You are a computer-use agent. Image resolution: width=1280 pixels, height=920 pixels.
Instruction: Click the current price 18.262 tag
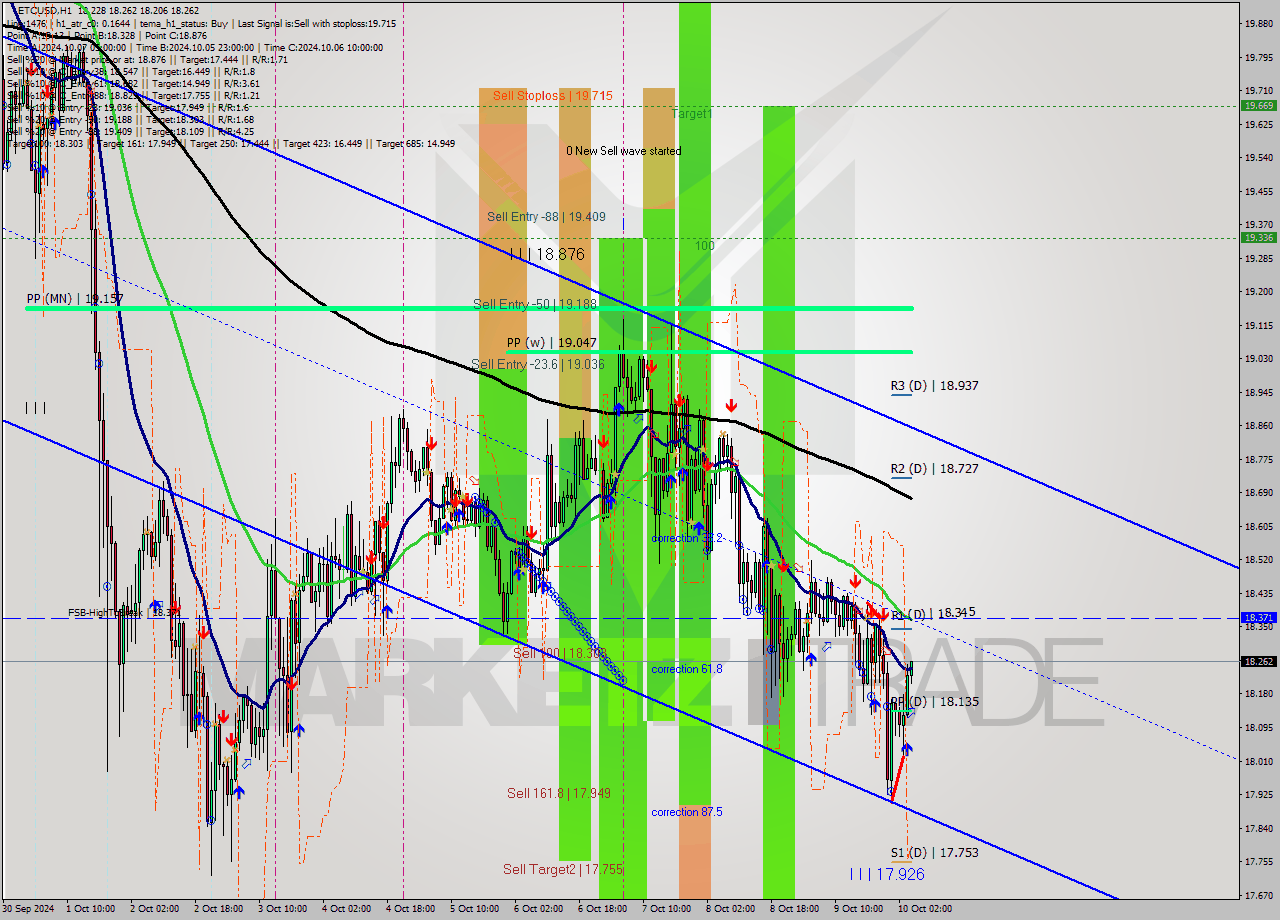pos(1258,661)
